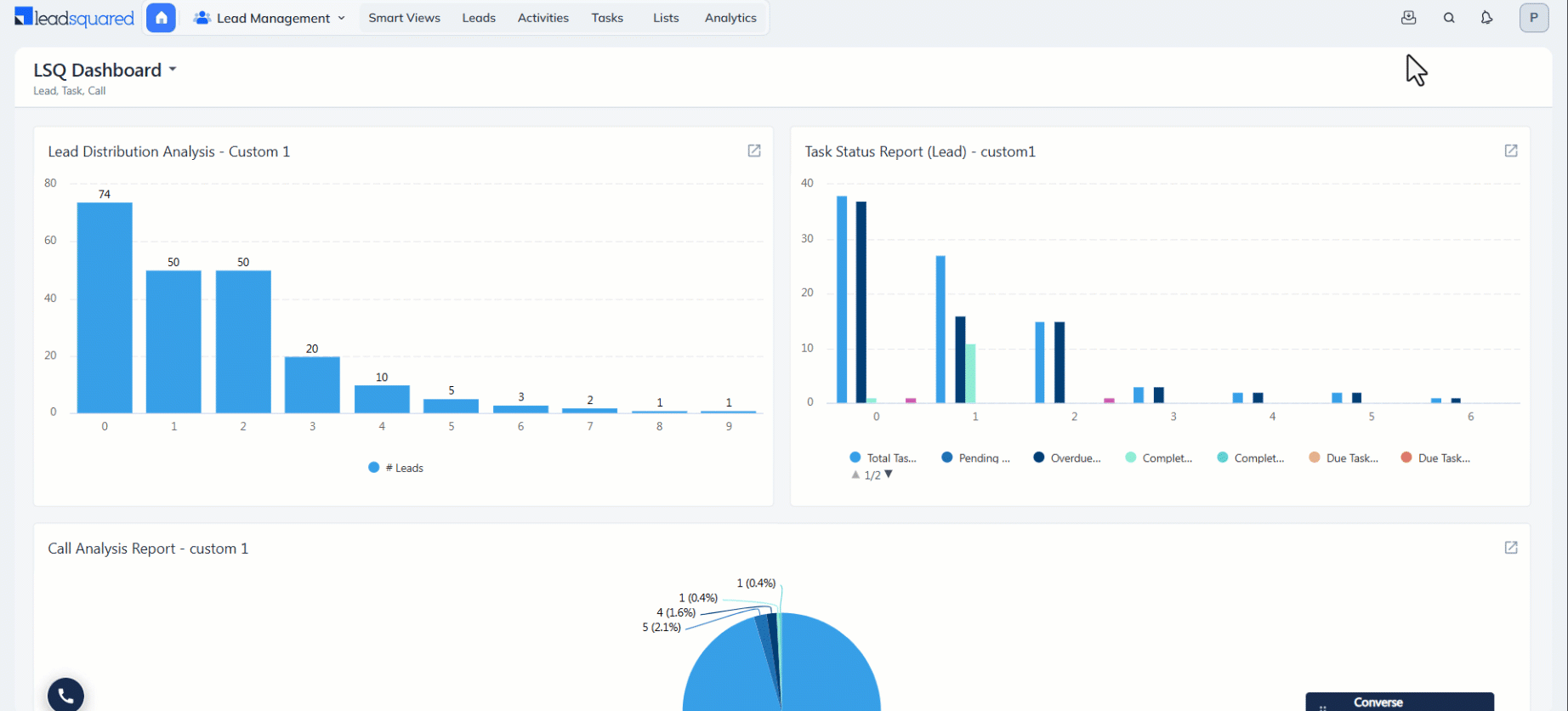1568x711 pixels.
Task: Click the 20 leads bar for category 3
Action: pos(312,384)
